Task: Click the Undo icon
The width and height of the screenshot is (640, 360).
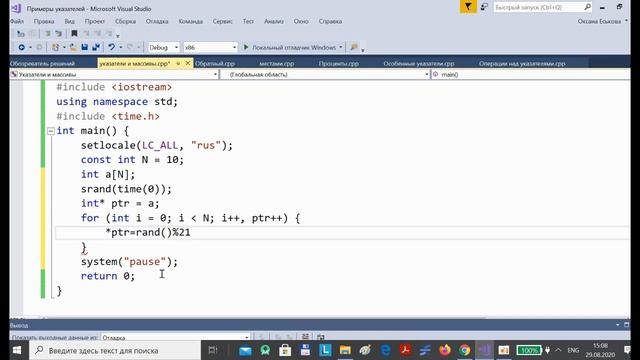Action: [111, 47]
